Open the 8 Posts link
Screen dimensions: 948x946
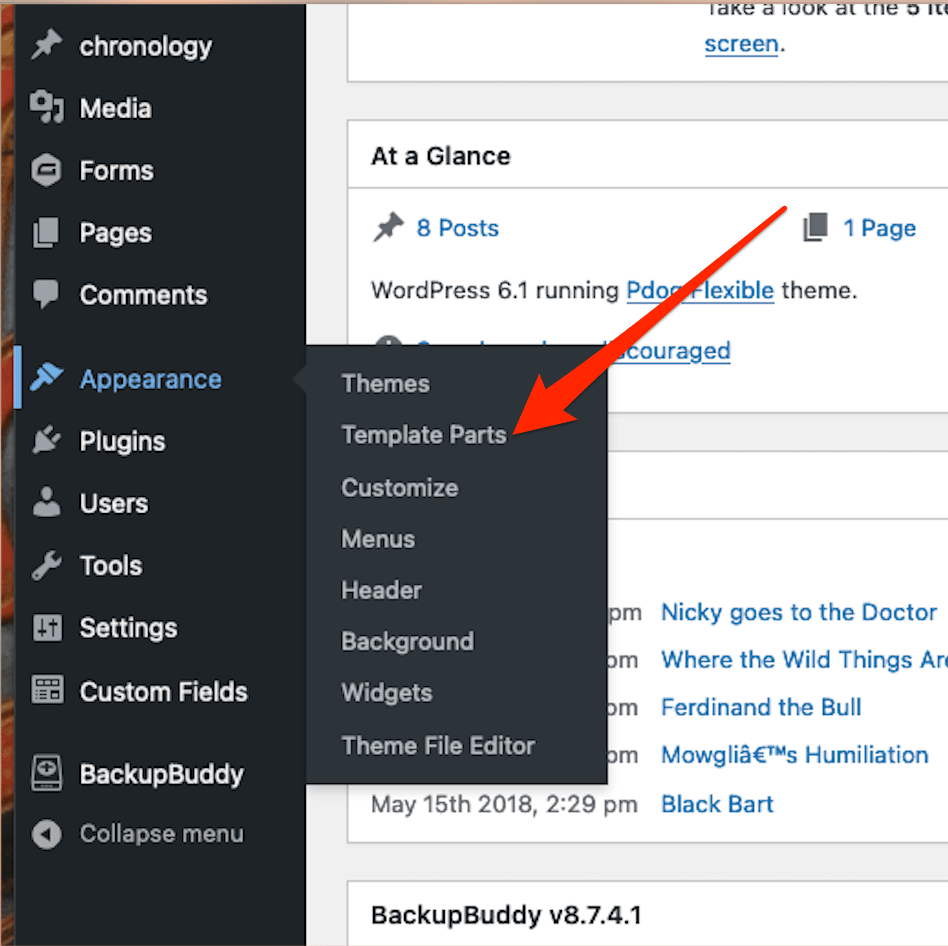click(457, 228)
